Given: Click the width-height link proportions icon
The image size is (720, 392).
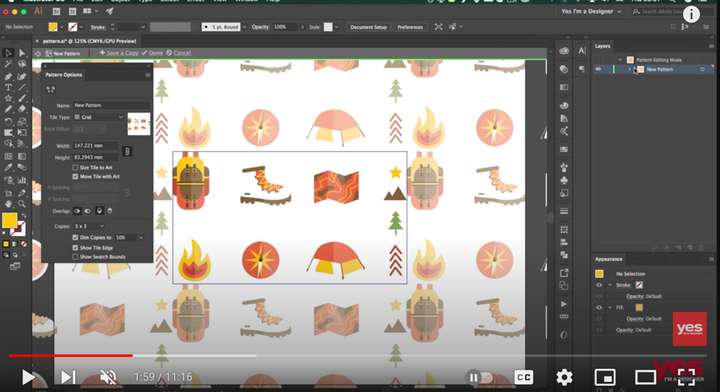Looking at the screenshot, I should coord(127,151).
